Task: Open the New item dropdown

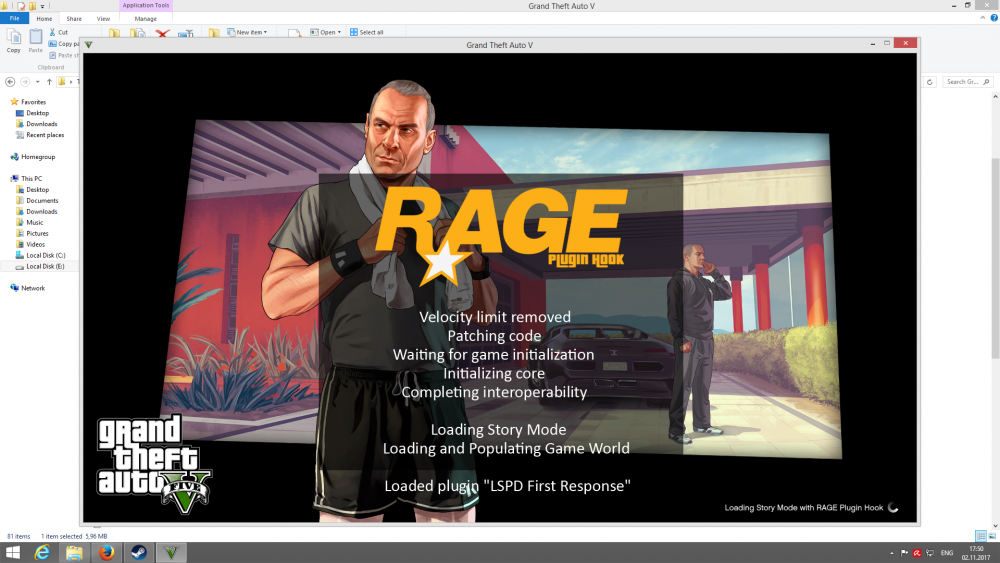Action: (247, 32)
